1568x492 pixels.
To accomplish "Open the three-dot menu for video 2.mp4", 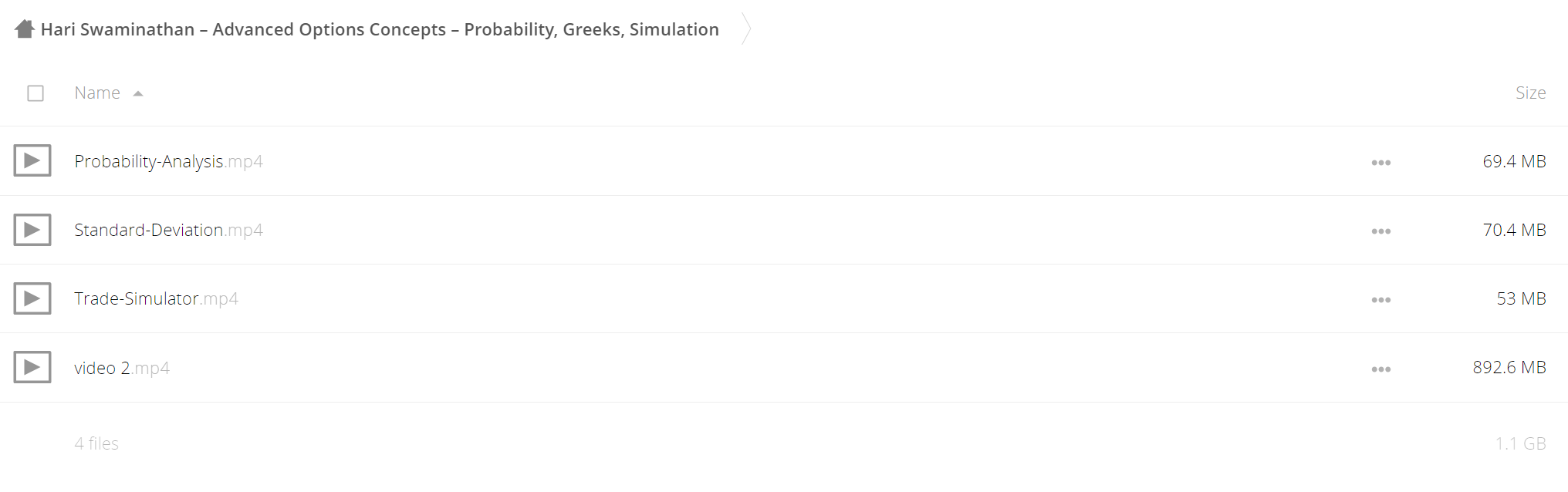I will pos(1381,369).
